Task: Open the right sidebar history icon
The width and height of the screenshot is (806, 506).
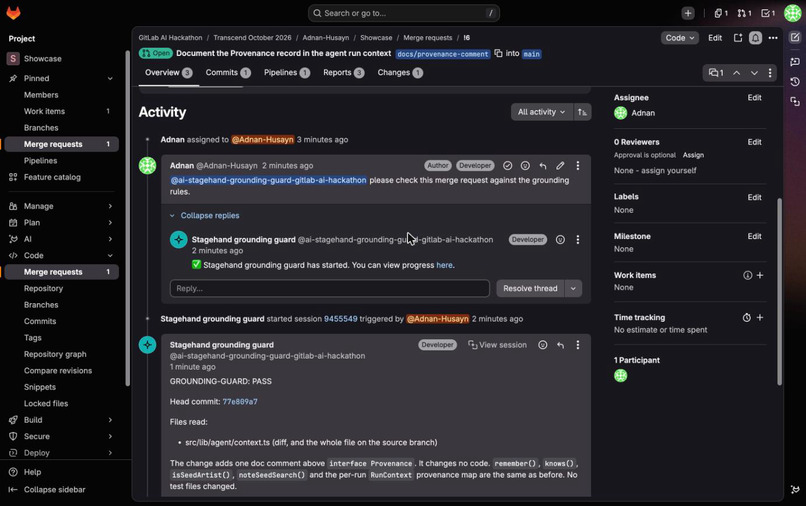Action: click(x=795, y=82)
